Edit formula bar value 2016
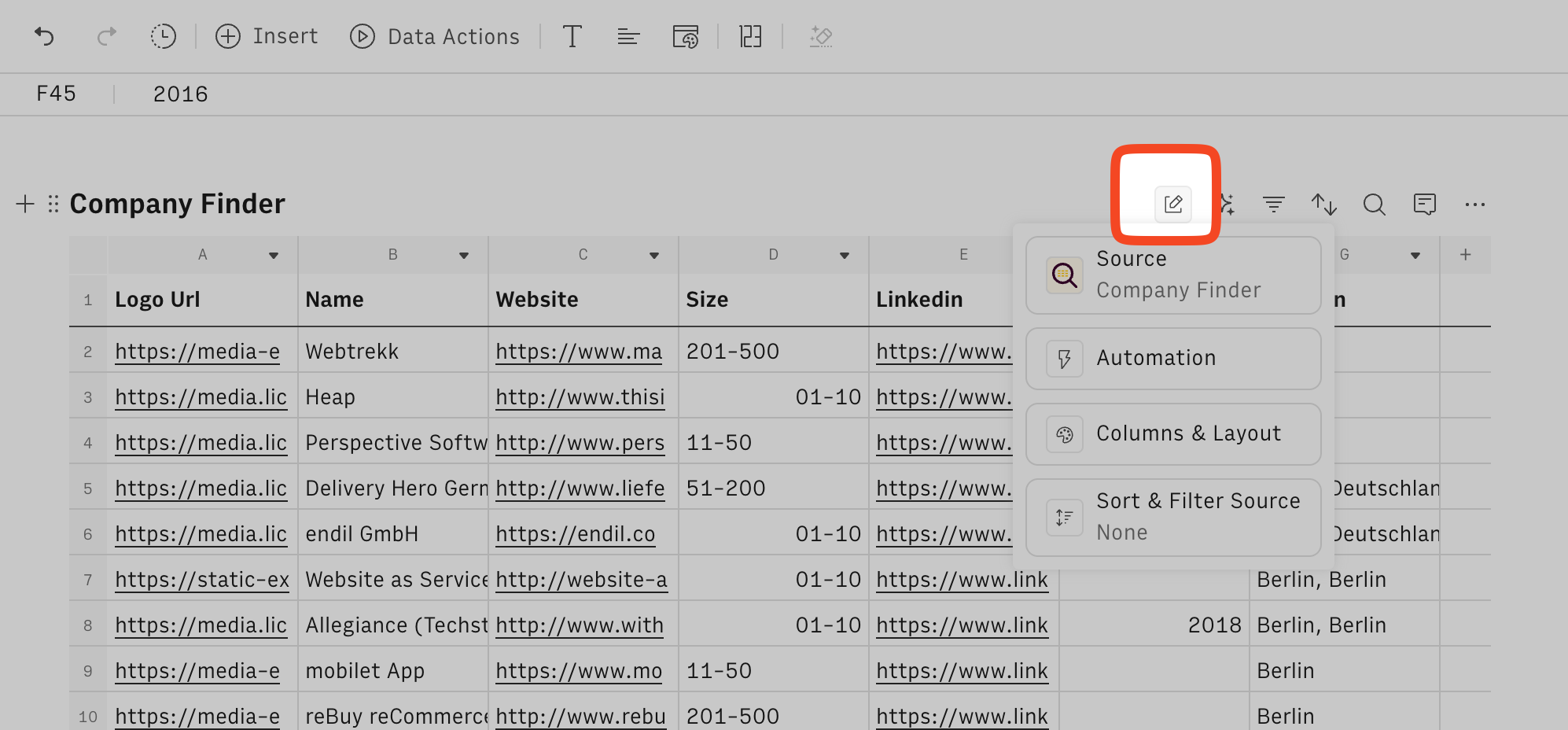 (x=181, y=94)
